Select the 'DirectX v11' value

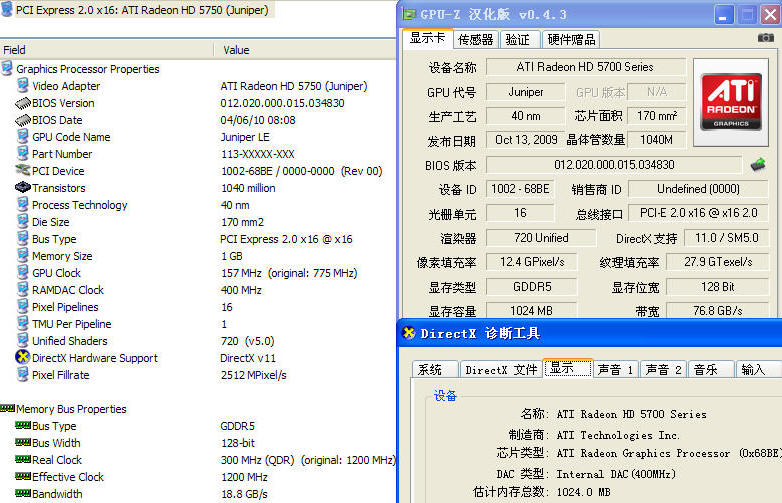[x=248, y=358]
